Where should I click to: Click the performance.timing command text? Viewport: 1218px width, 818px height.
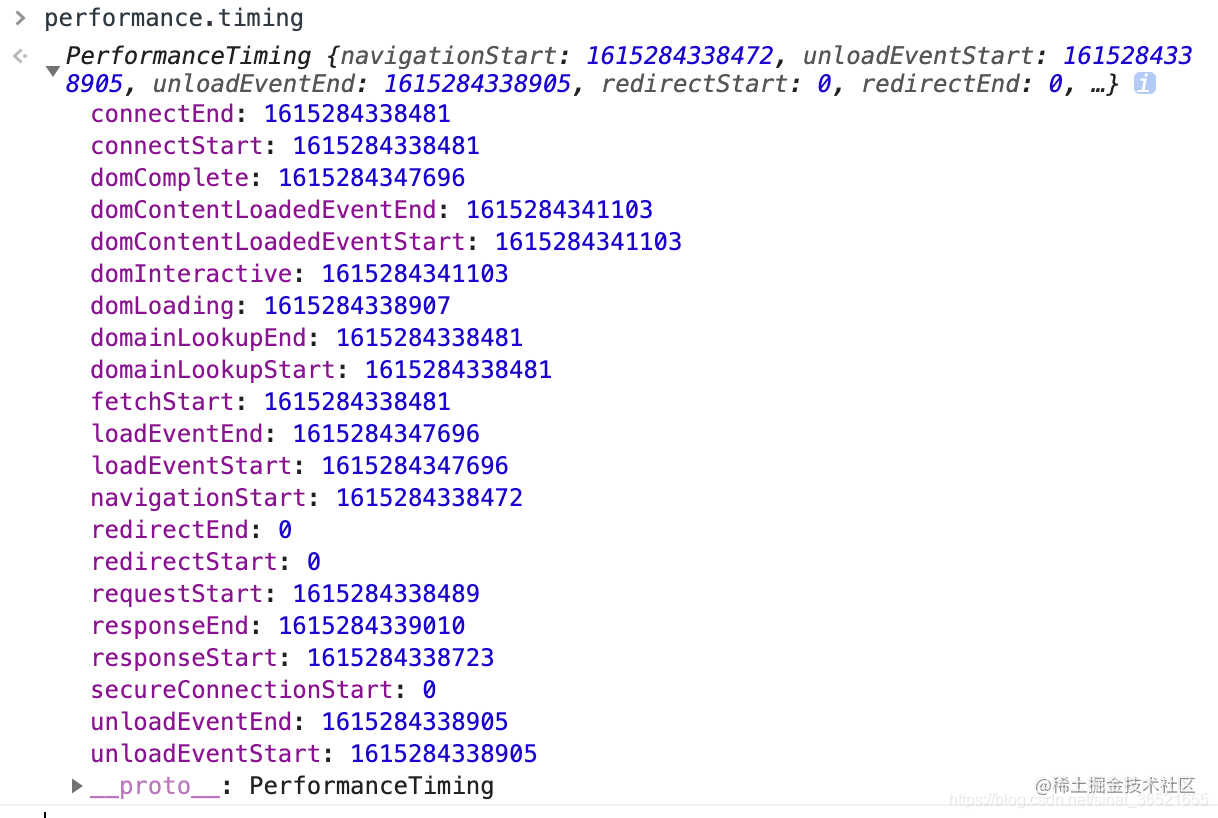pos(174,18)
